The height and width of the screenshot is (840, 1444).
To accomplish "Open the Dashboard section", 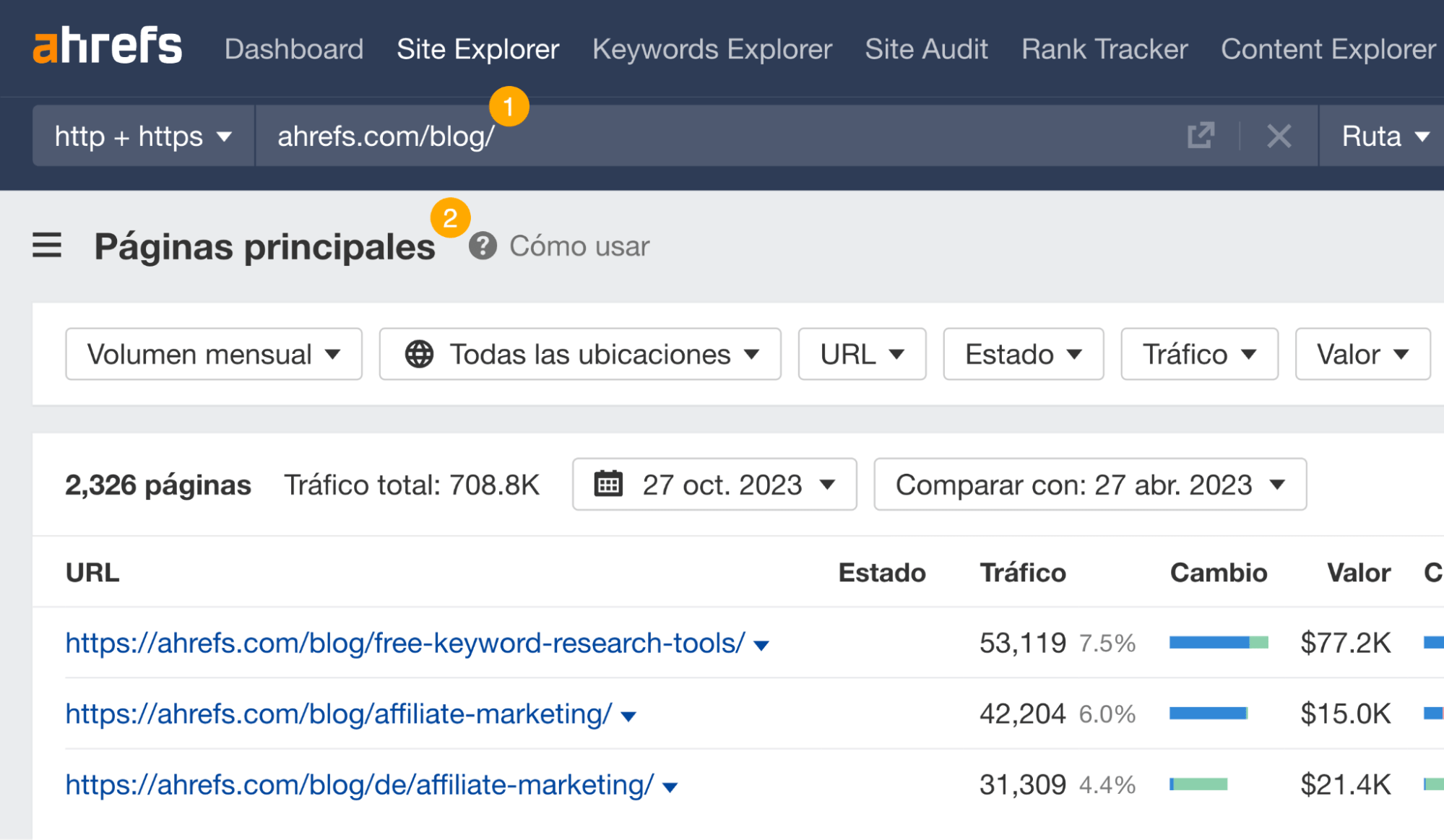I will (293, 49).
